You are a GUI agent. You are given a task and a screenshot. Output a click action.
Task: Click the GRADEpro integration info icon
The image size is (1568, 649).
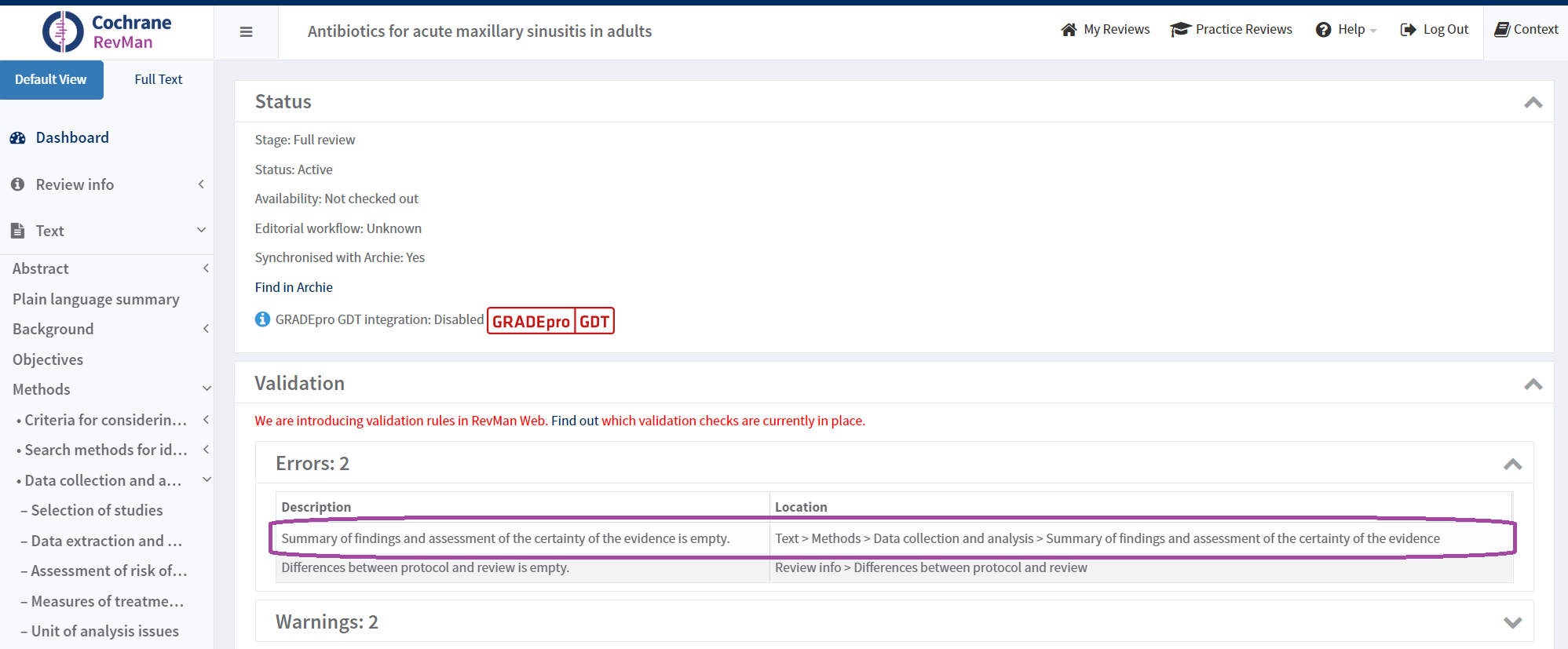coord(262,319)
